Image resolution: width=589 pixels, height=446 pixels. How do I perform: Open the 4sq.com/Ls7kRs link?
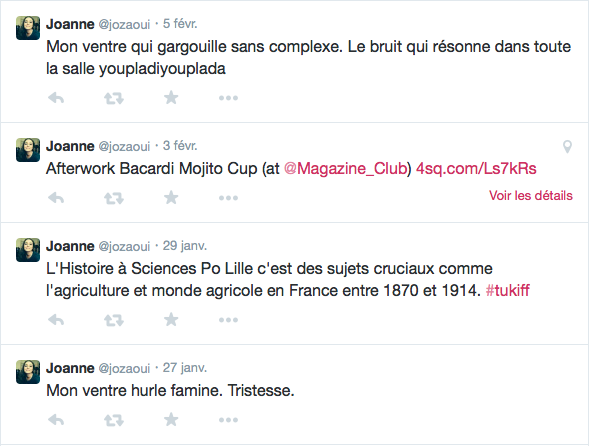pyautogui.click(x=476, y=169)
